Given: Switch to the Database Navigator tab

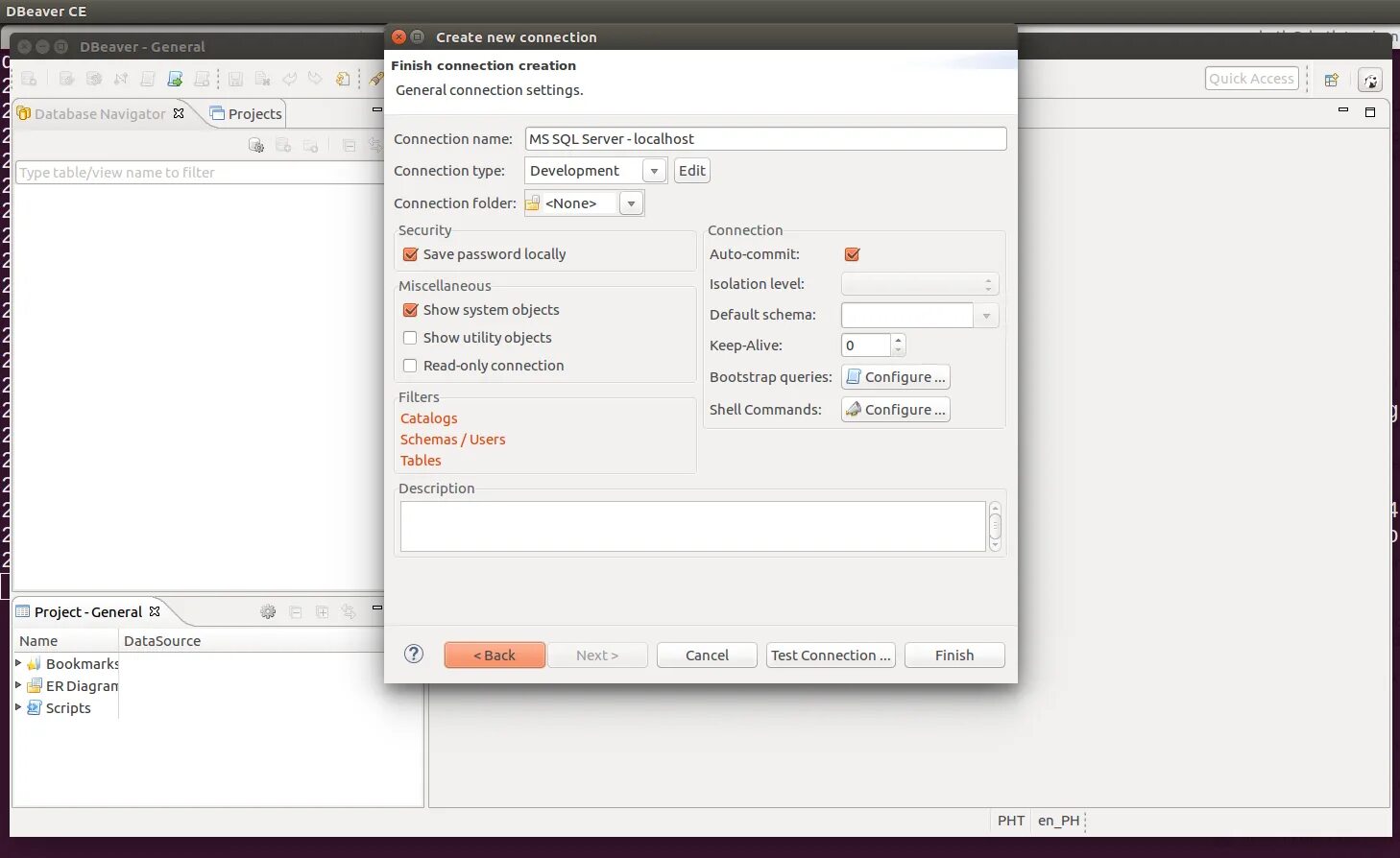Looking at the screenshot, I should click(x=100, y=113).
